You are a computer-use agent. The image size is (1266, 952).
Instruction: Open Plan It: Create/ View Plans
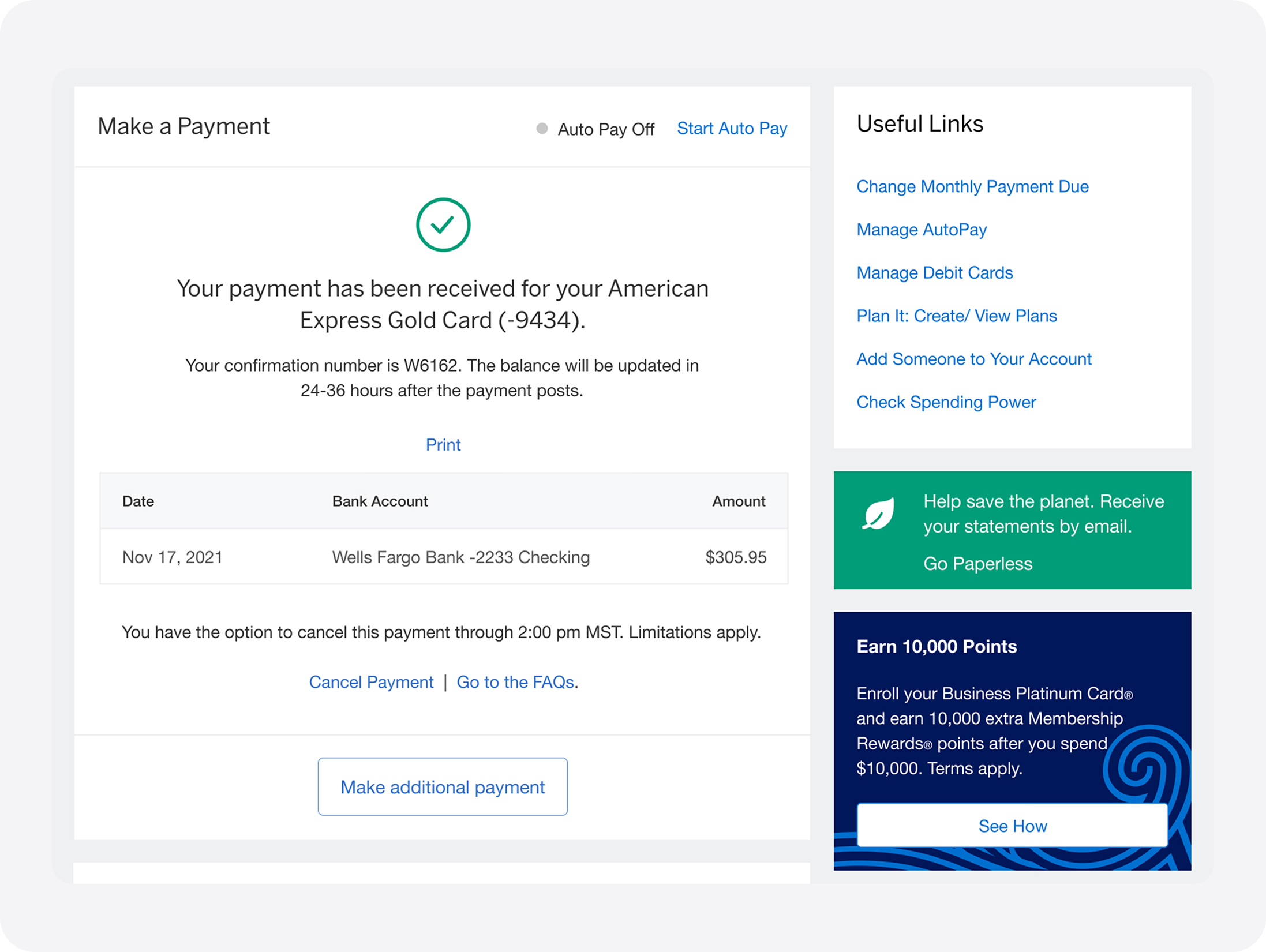(956, 316)
